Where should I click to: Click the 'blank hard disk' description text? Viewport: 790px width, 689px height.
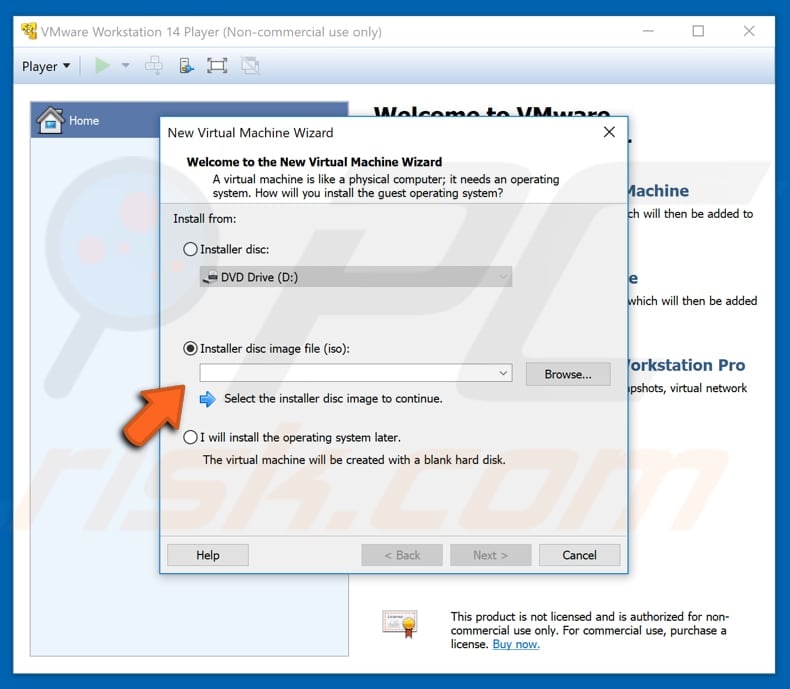point(354,460)
